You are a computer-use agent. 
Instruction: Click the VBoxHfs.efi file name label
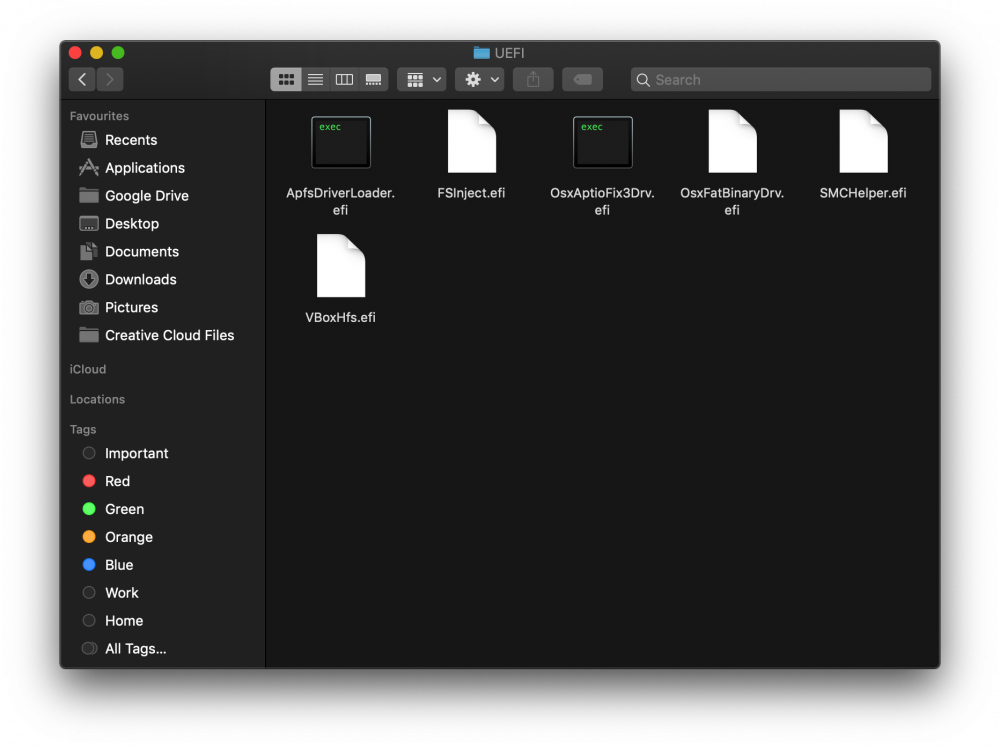pos(341,318)
